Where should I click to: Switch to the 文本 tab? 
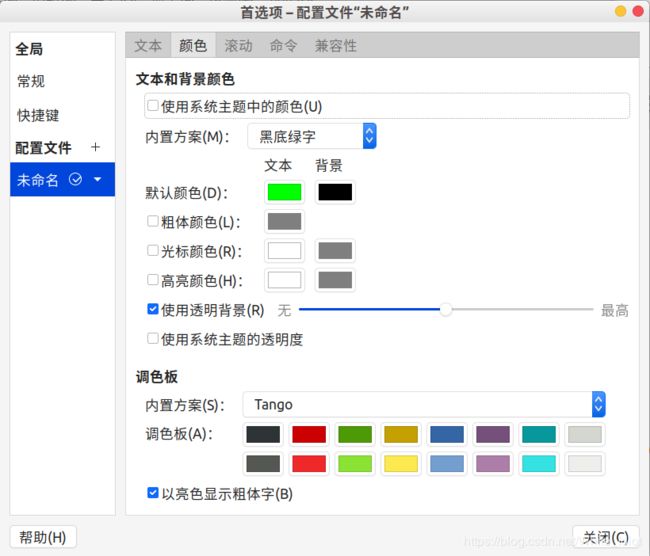148,45
